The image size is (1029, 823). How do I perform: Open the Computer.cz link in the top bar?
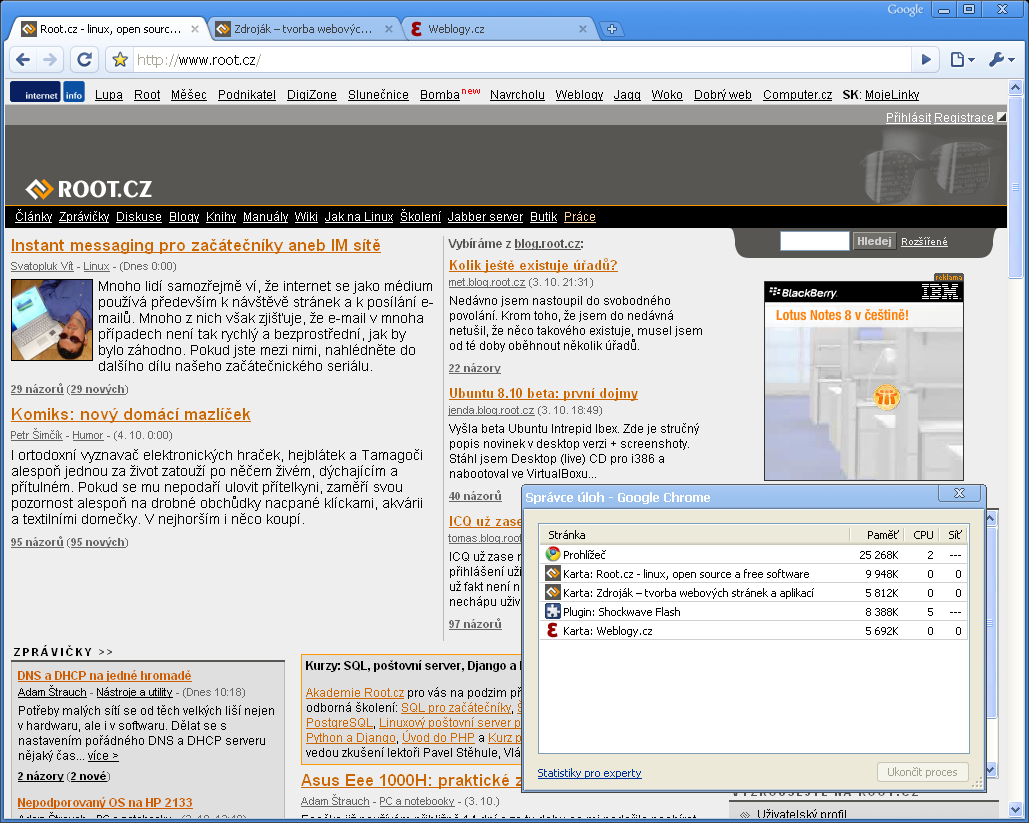797,95
